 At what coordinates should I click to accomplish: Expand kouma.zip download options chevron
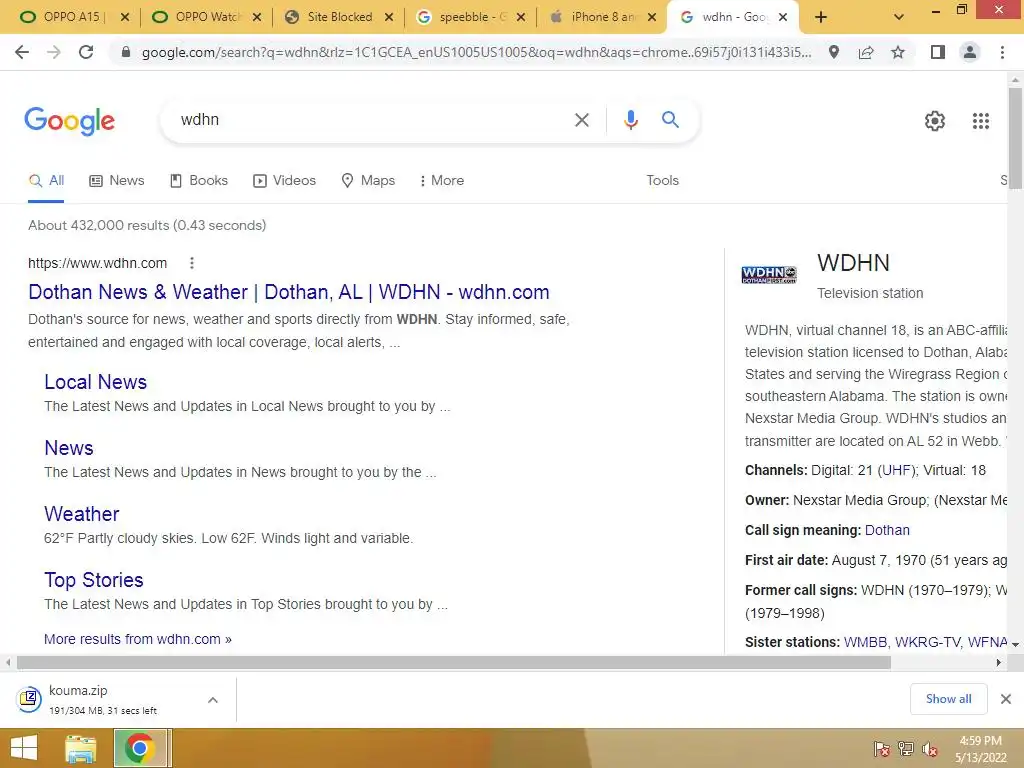tap(213, 700)
